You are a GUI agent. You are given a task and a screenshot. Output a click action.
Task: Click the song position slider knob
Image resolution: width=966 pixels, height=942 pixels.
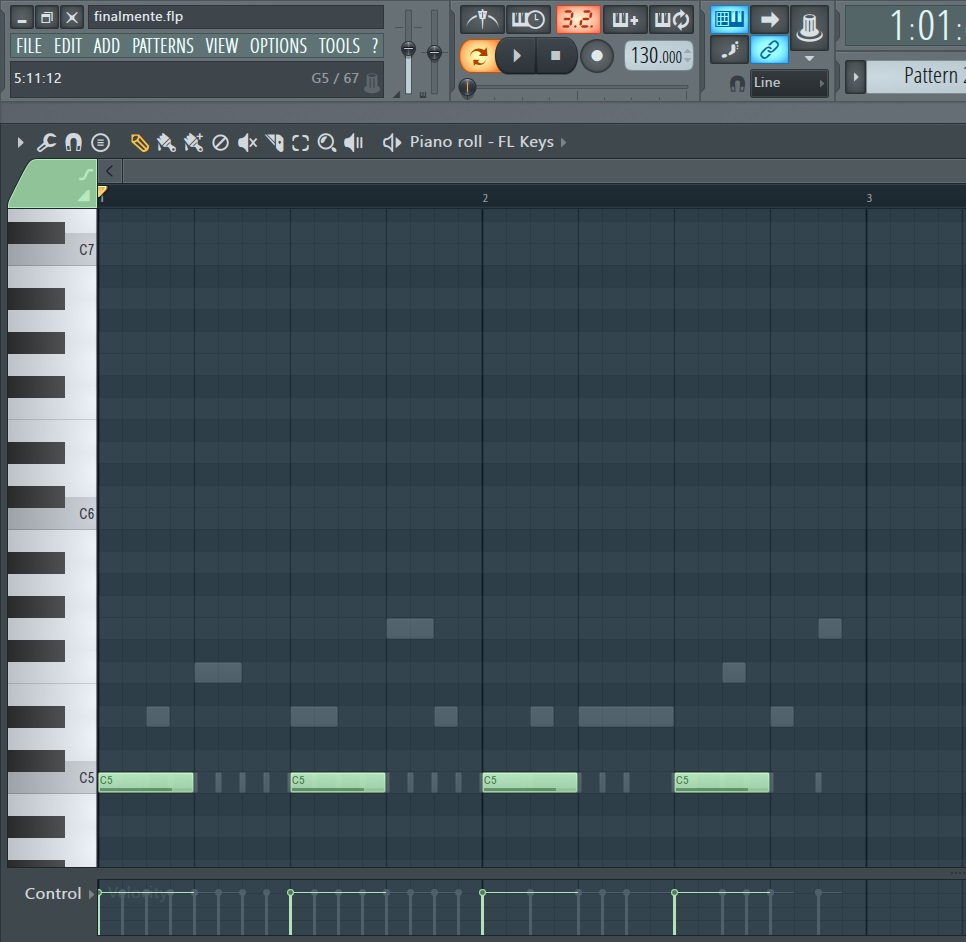point(468,87)
